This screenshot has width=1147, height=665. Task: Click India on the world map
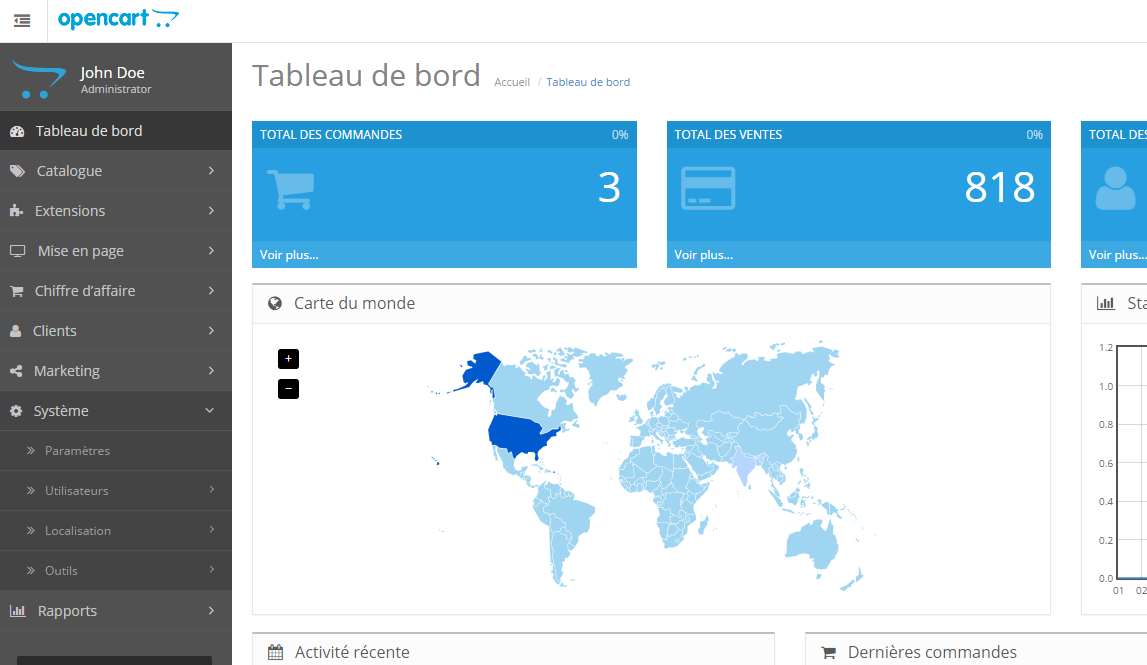coord(744,465)
